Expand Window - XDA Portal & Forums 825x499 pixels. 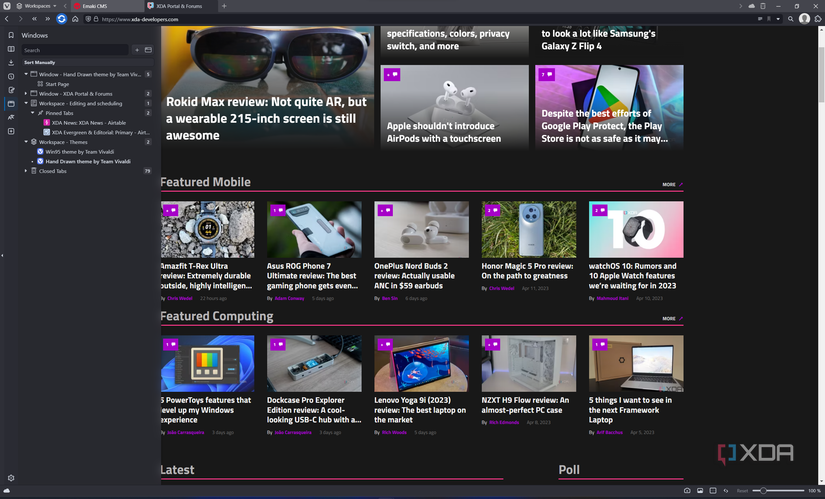pyautogui.click(x=26, y=94)
